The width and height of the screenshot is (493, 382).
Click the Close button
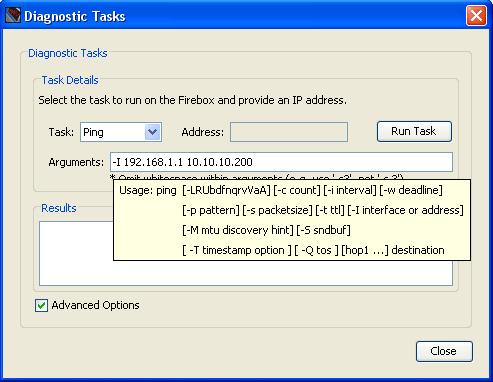point(444,351)
